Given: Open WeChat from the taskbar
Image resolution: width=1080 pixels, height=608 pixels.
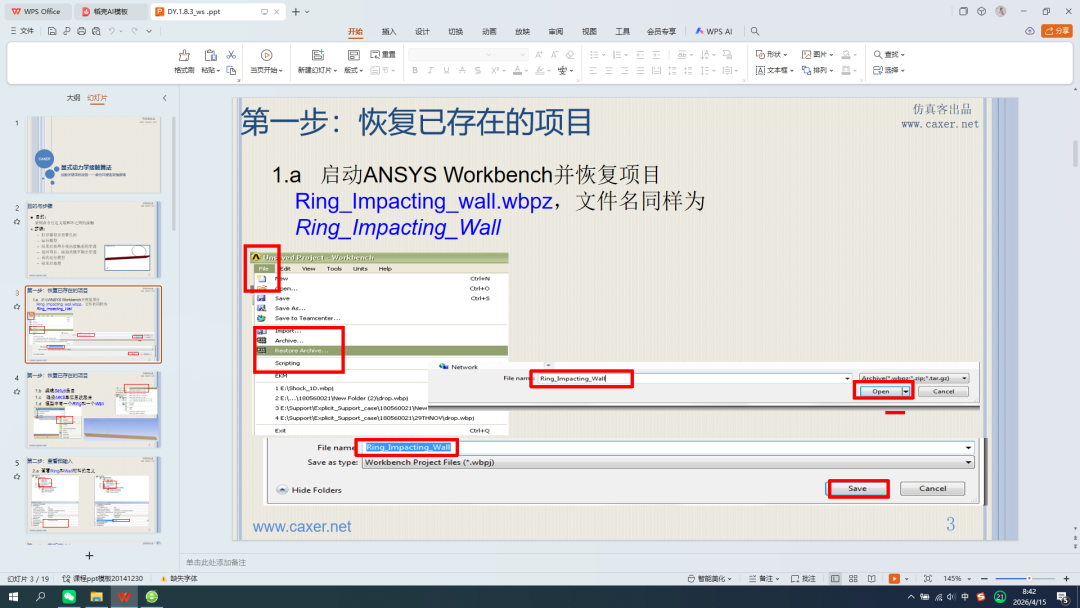Looking at the screenshot, I should pyautogui.click(x=69, y=597).
